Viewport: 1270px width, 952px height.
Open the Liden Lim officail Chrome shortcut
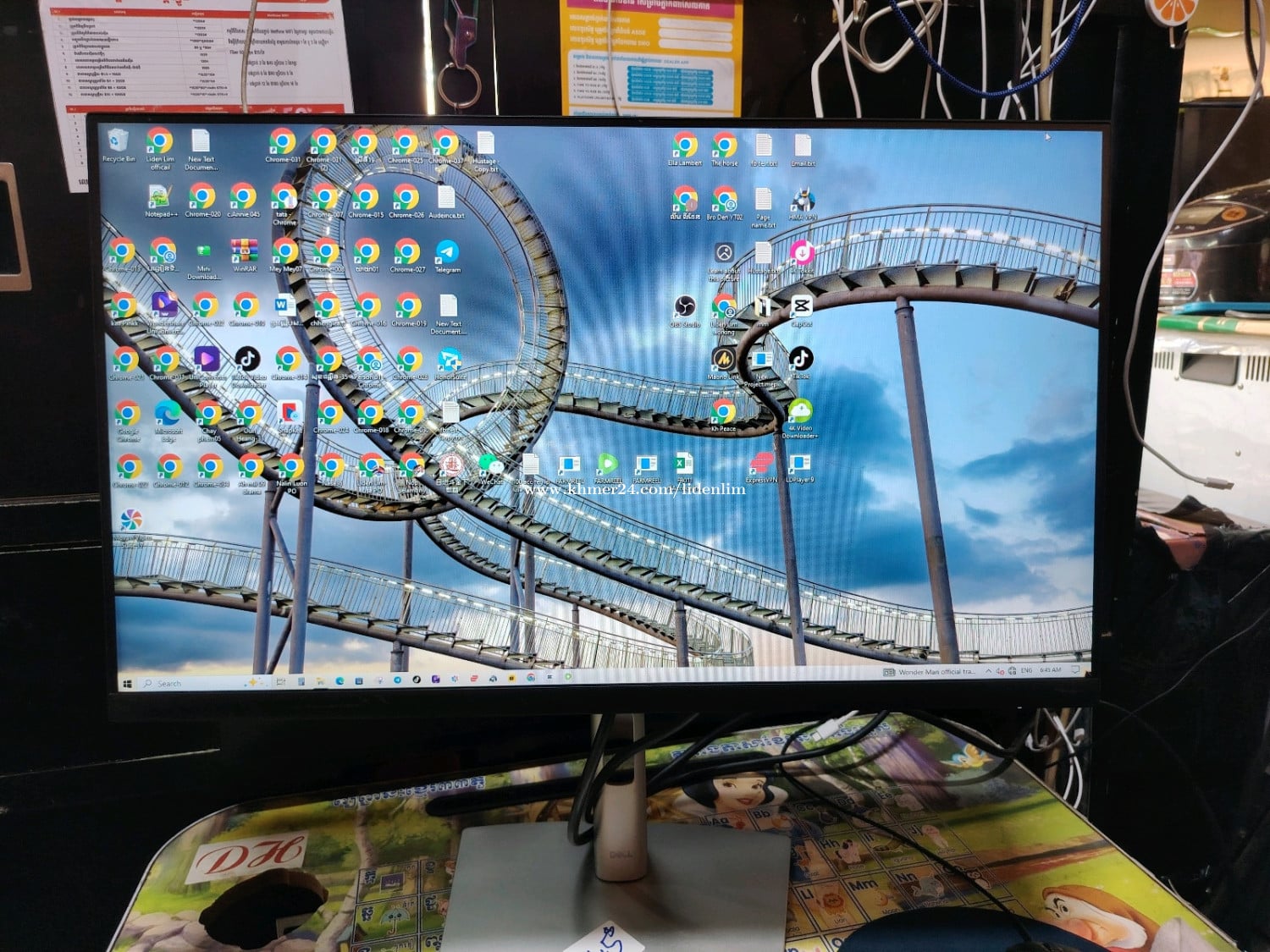point(160,142)
